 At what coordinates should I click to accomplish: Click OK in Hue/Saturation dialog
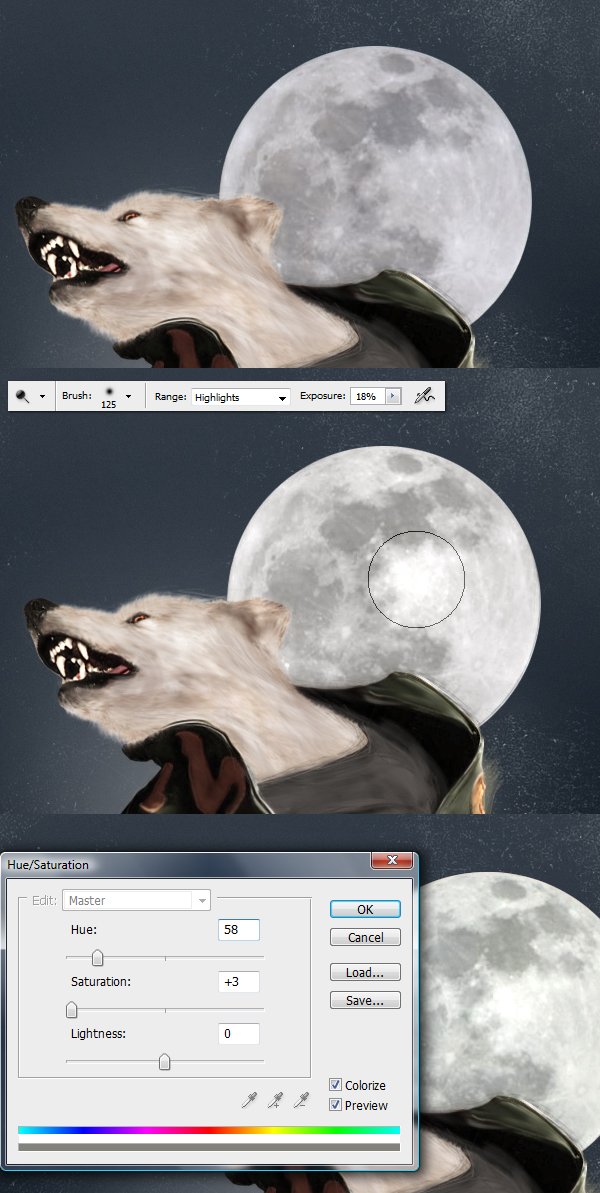tap(365, 909)
